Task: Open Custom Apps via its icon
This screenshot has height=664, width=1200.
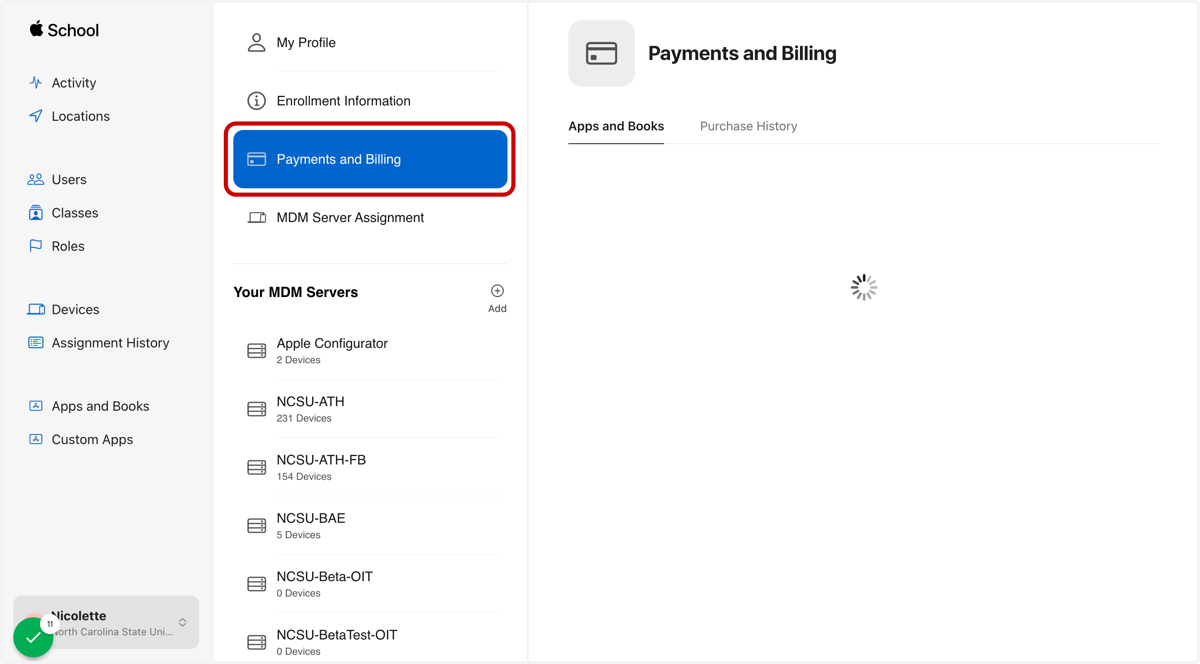Action: [x=36, y=439]
